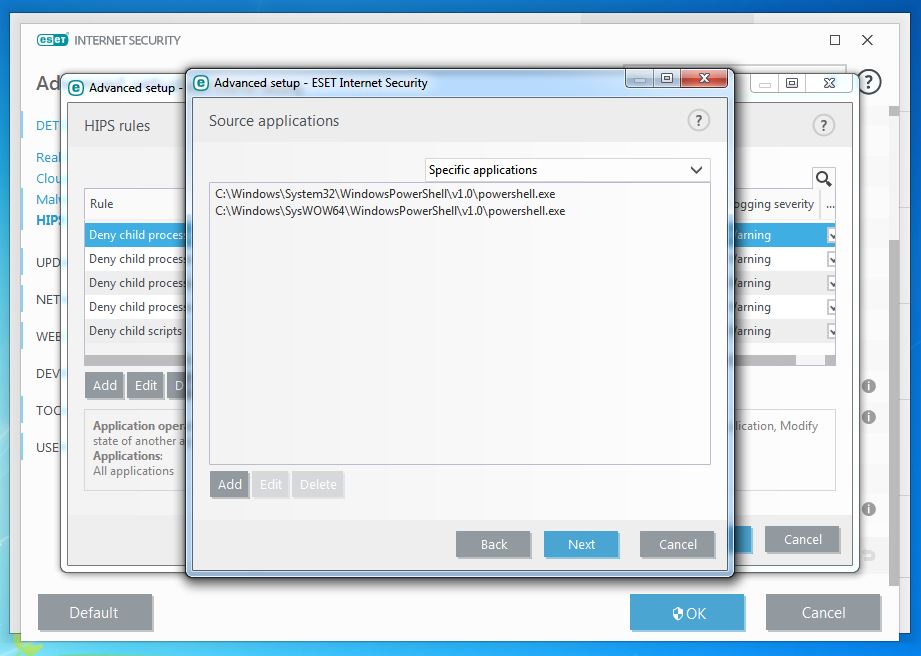
Task: Open help in Source applications dialog
Action: [x=698, y=121]
